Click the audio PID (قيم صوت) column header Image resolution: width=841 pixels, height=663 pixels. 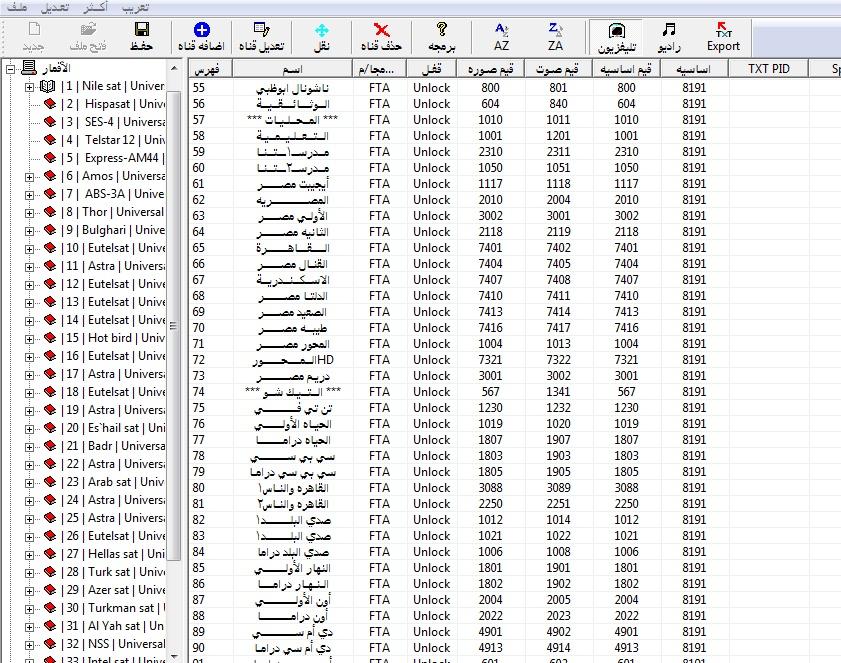(558, 69)
